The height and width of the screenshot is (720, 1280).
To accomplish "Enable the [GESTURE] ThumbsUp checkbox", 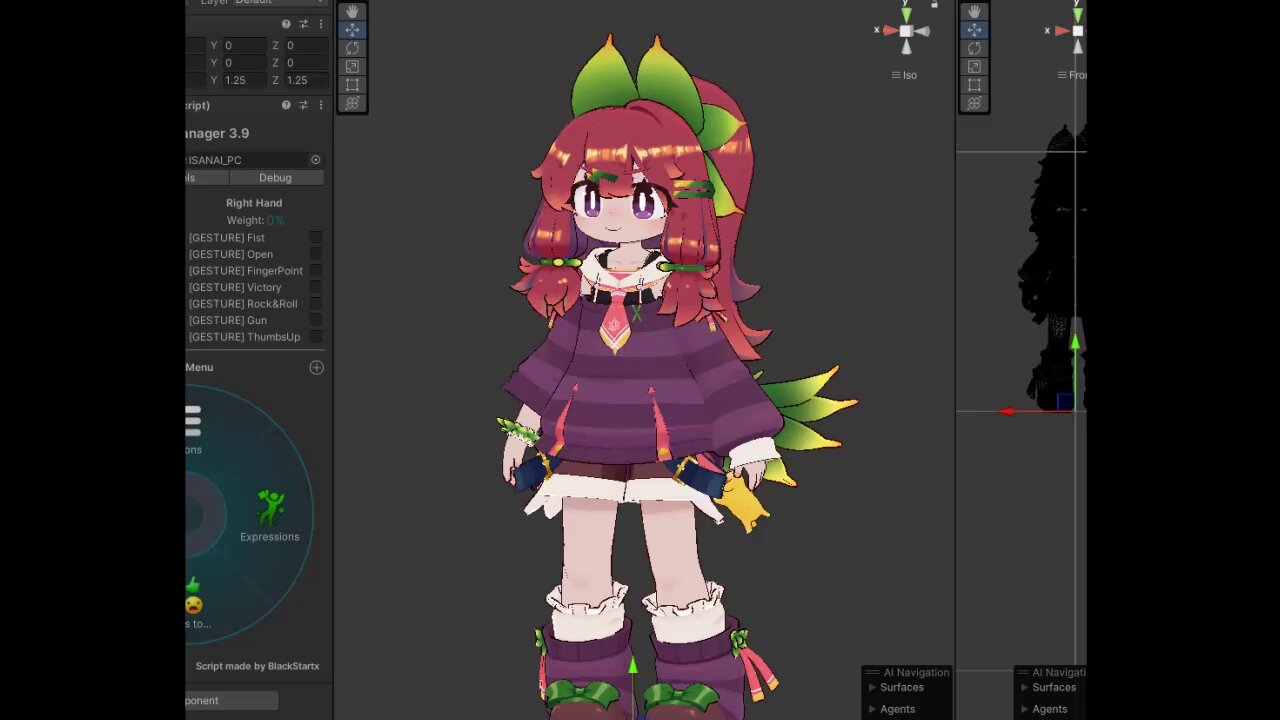I will [316, 337].
